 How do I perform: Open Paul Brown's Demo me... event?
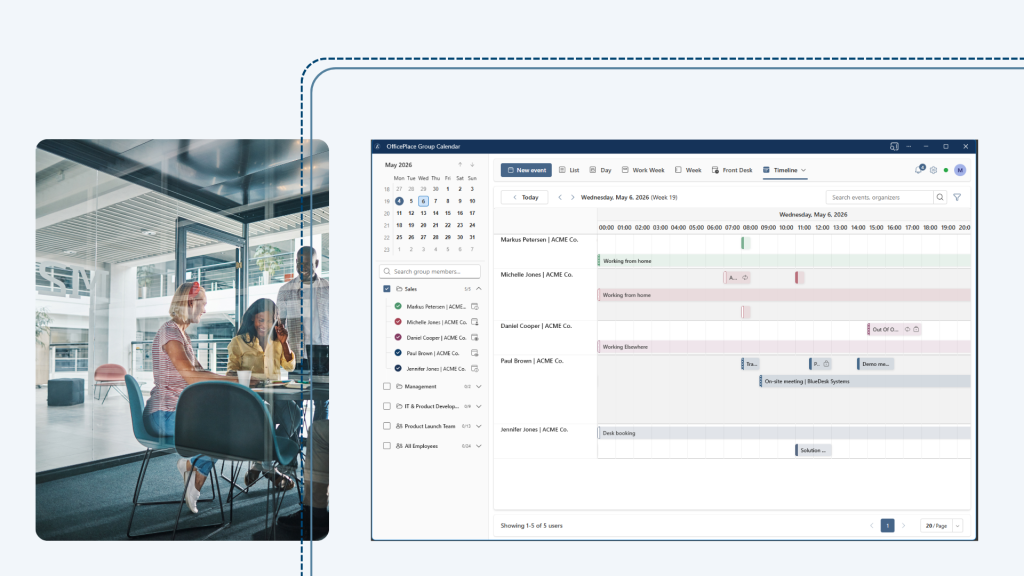[875, 364]
